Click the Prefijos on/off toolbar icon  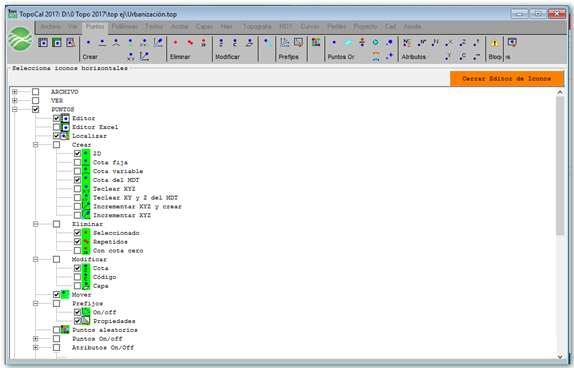point(284,42)
